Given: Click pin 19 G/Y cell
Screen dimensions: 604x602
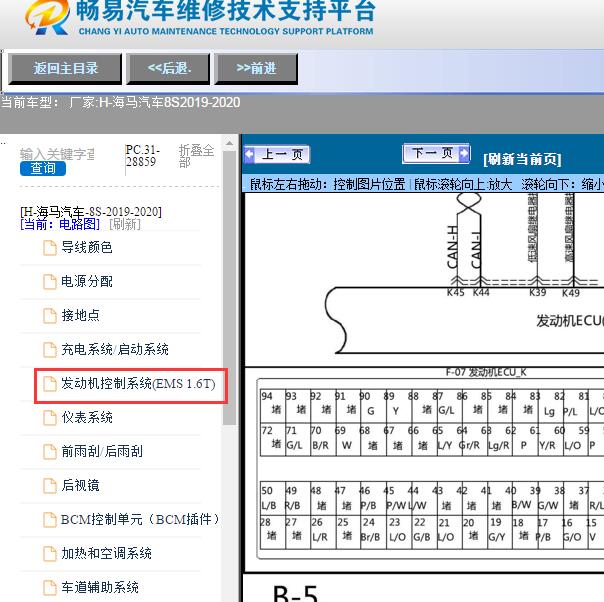Looking at the screenshot, I should coord(499,531).
